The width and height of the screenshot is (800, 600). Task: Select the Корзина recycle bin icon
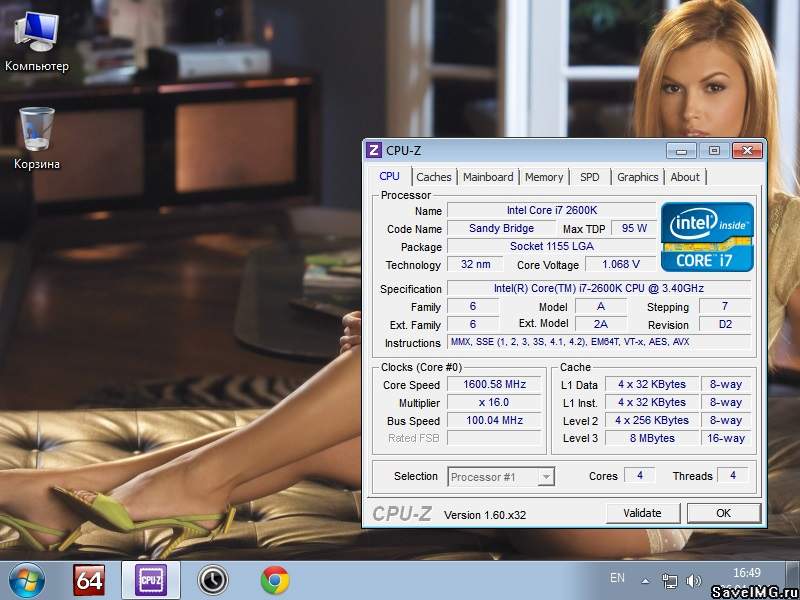pyautogui.click(x=37, y=138)
